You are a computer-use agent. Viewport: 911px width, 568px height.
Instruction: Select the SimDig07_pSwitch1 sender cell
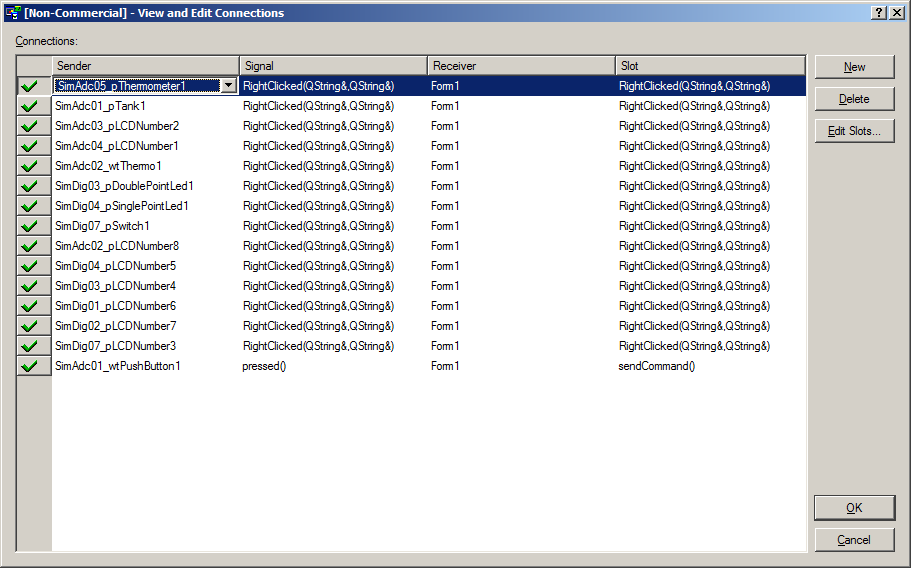point(146,226)
